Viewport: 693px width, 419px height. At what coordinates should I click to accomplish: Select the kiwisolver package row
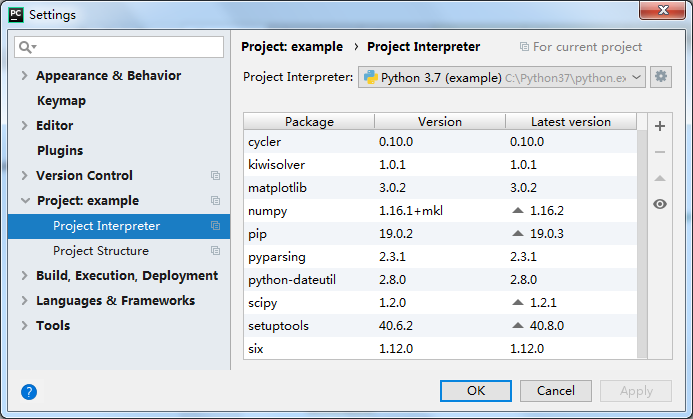440,164
